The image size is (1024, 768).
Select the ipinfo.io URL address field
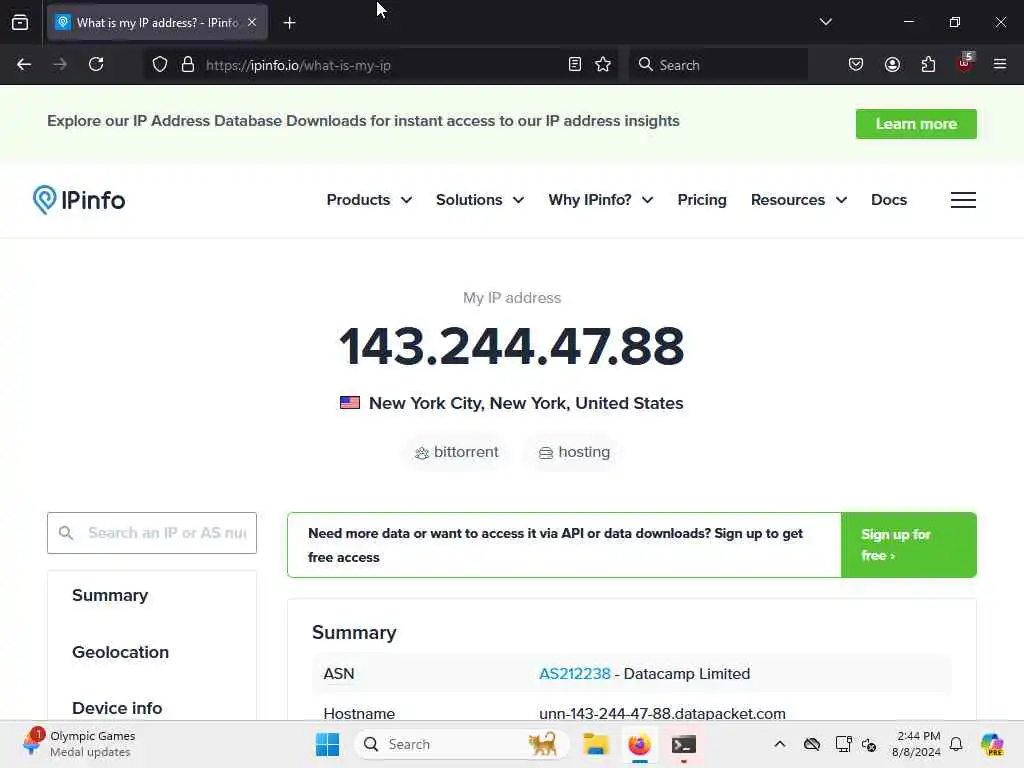click(382, 65)
